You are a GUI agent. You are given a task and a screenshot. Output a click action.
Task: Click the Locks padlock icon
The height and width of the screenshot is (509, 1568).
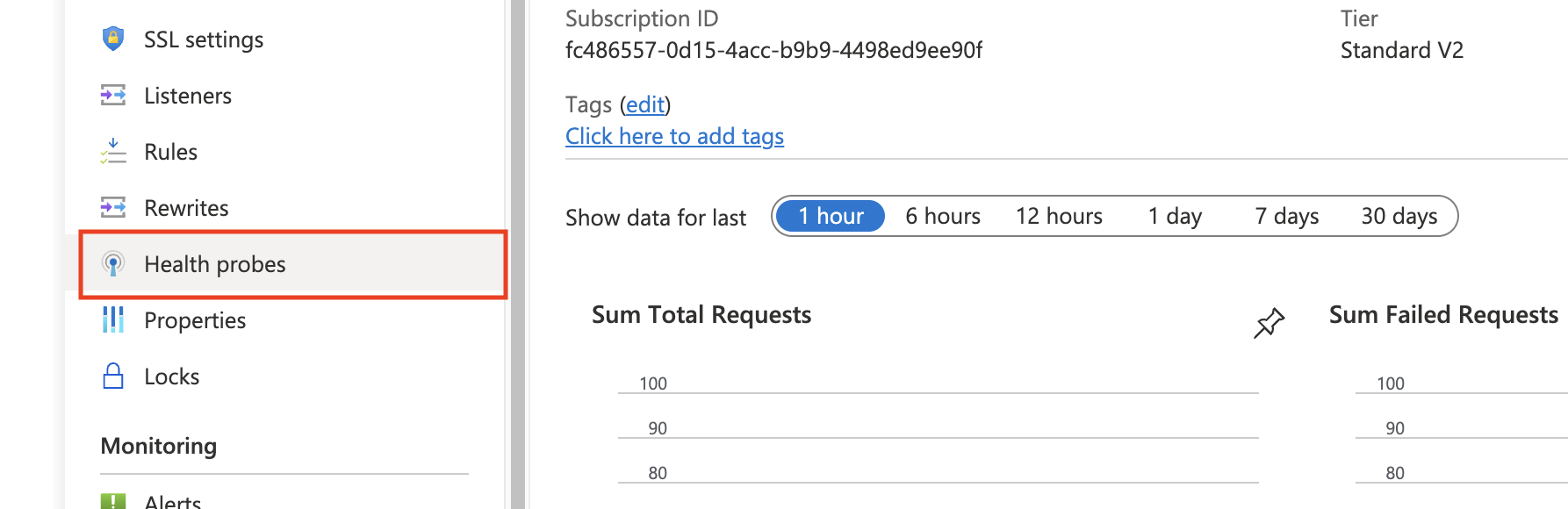point(113,376)
